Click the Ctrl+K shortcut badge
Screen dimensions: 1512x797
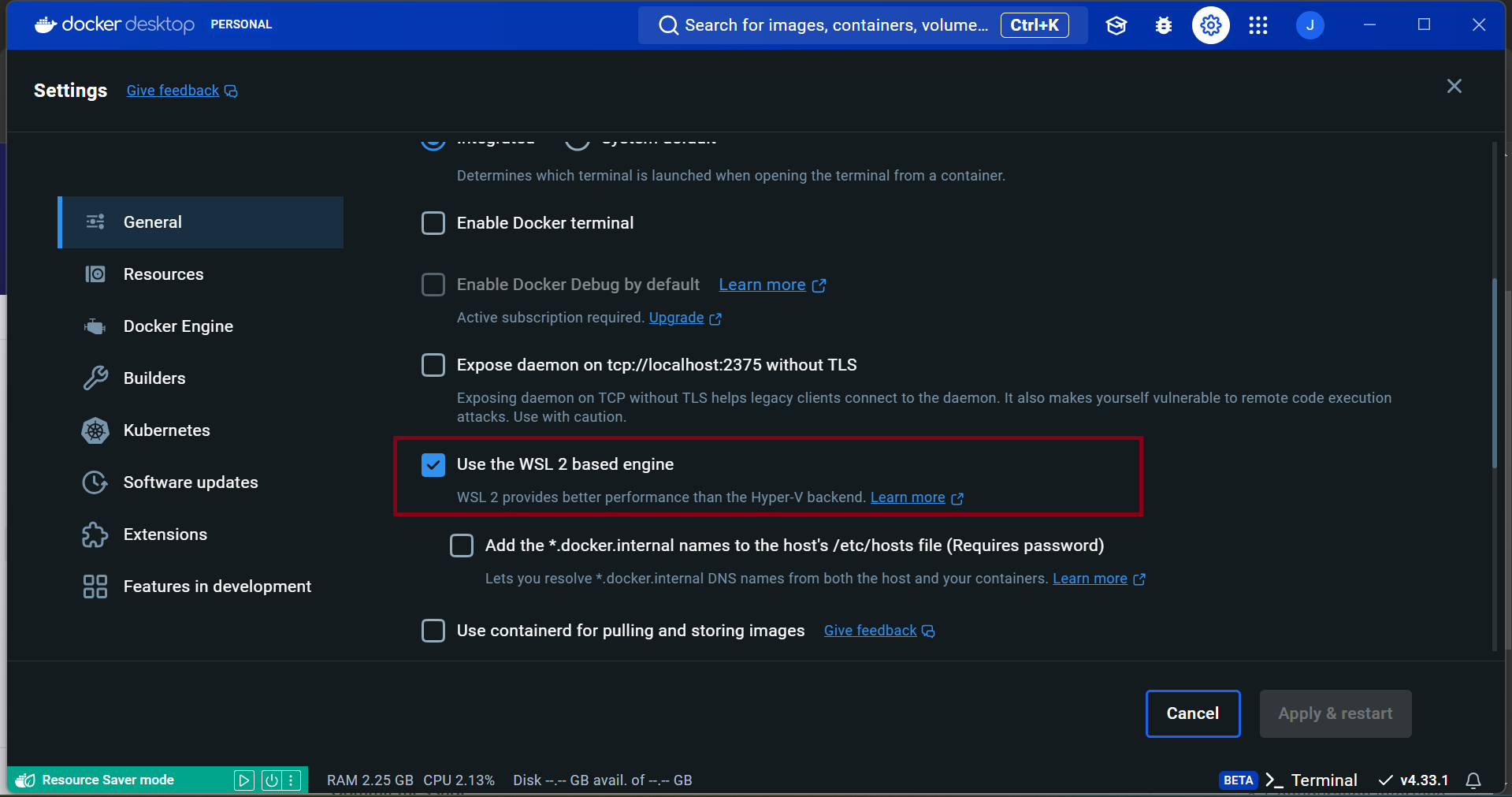point(1035,25)
